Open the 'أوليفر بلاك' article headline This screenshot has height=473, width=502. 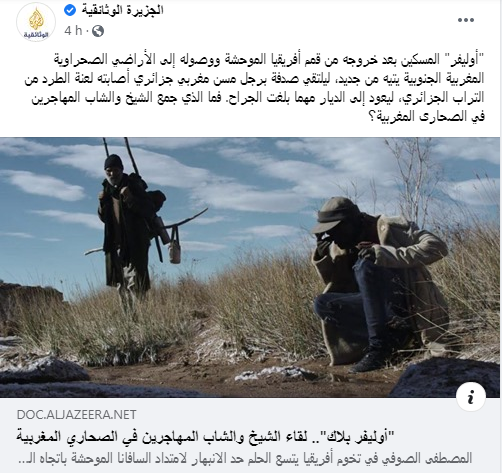tap(205, 436)
